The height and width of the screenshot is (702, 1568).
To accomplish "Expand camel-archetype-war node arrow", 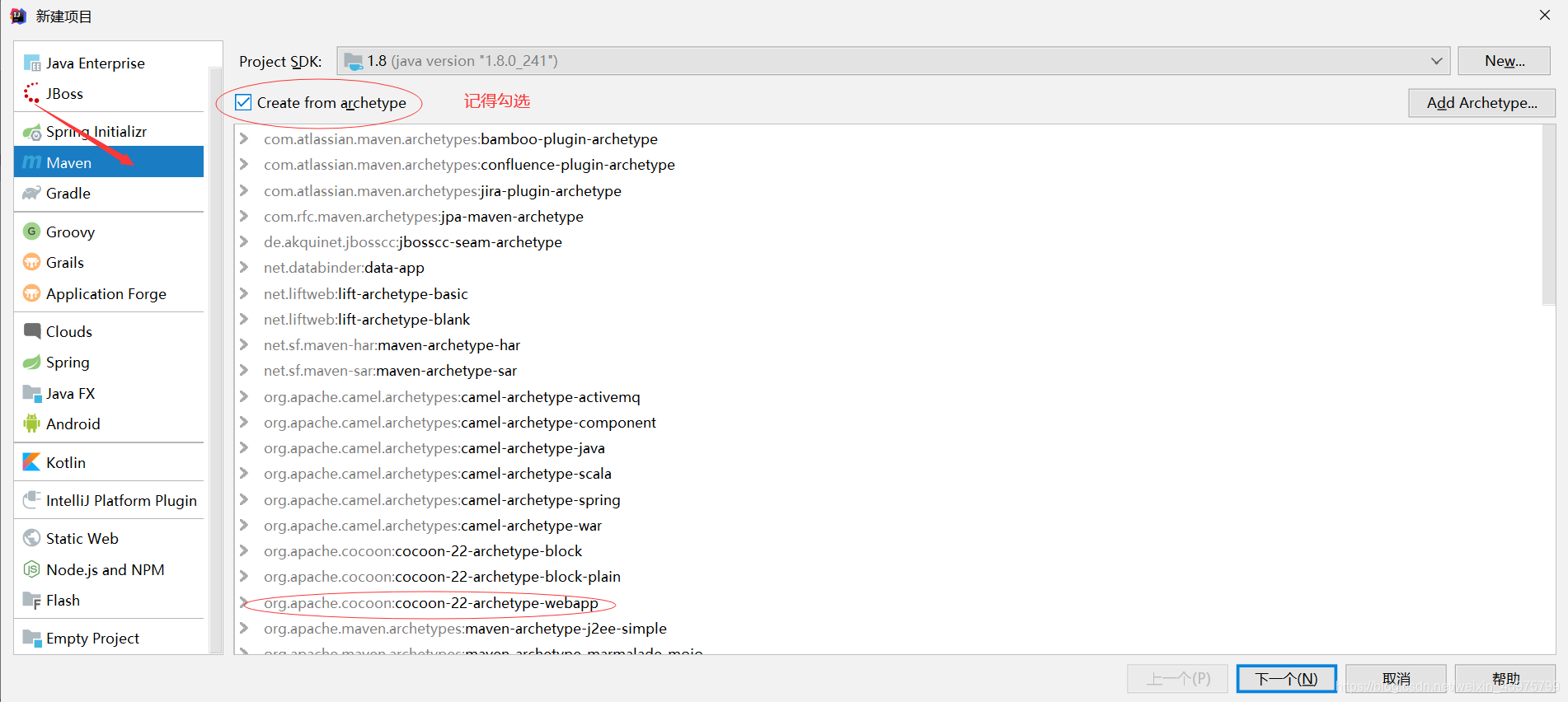I will point(244,525).
